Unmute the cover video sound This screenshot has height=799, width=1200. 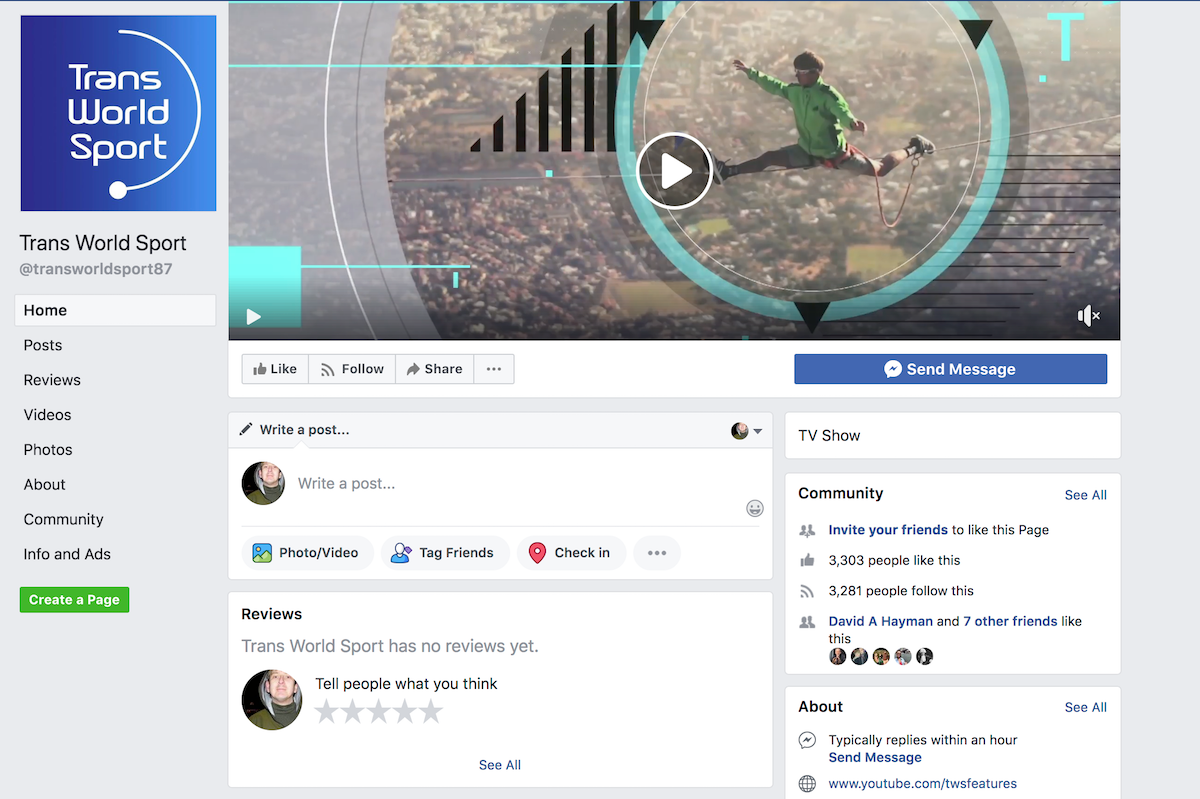point(1089,316)
